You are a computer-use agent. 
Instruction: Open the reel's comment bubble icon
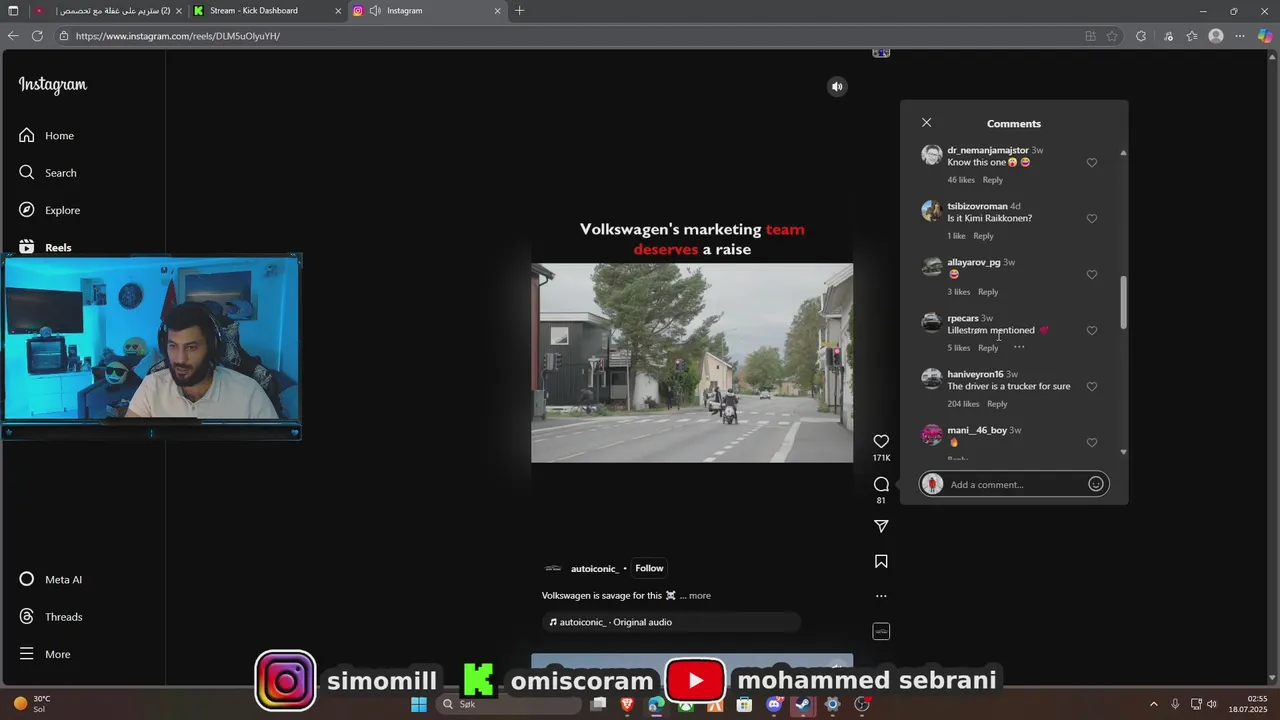point(881,485)
